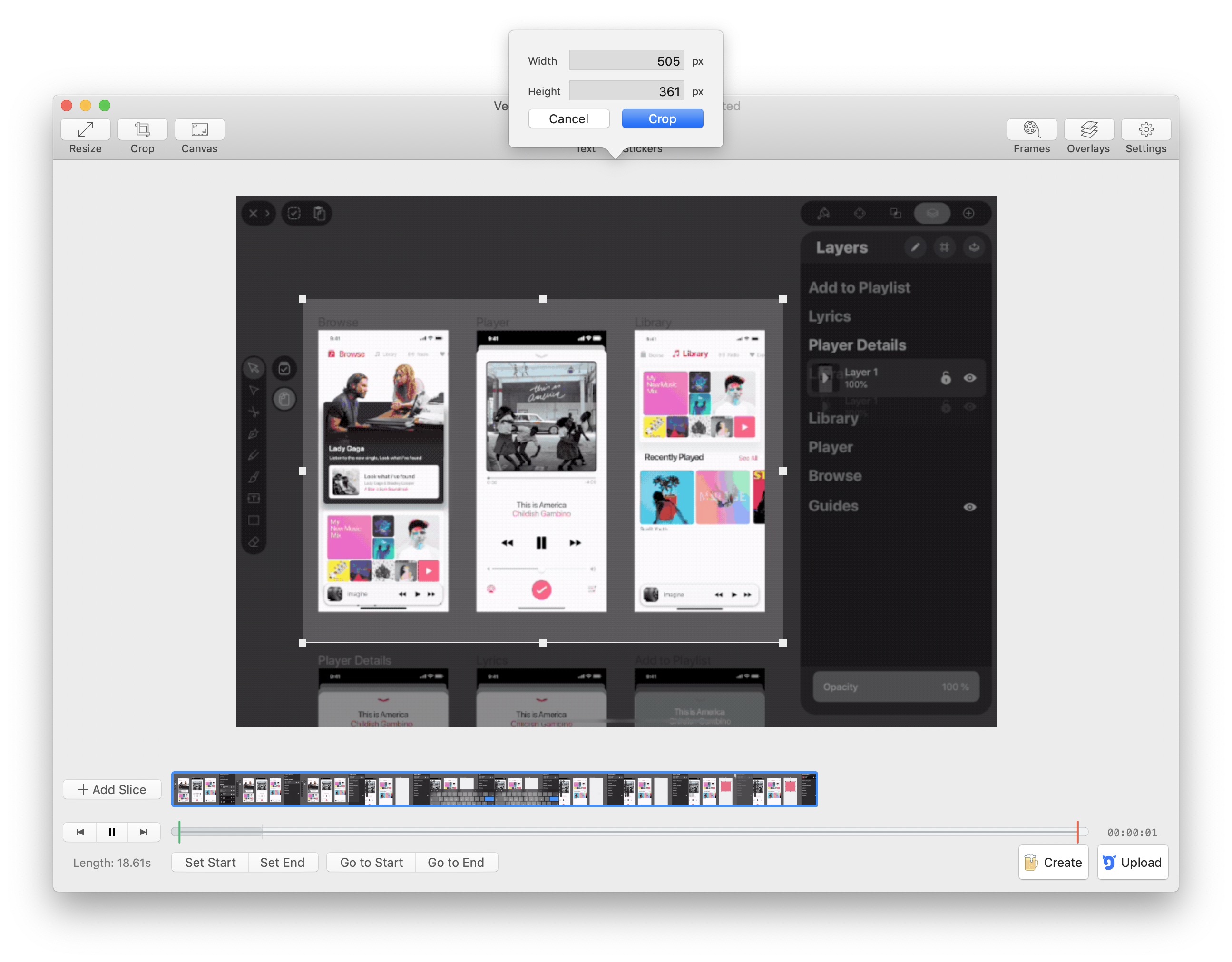Image resolution: width=1232 pixels, height=962 pixels.
Task: Click the red end marker on scrubber
Action: pos(1077,832)
